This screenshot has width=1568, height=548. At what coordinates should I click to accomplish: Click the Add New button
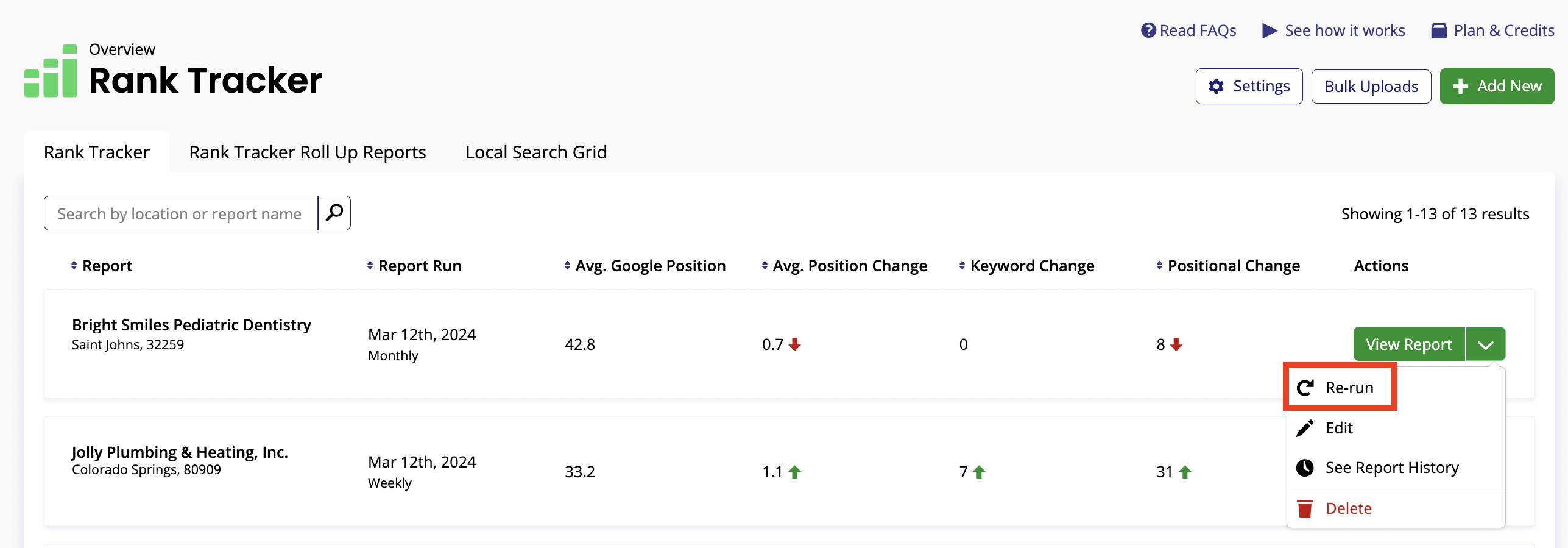[1497, 86]
